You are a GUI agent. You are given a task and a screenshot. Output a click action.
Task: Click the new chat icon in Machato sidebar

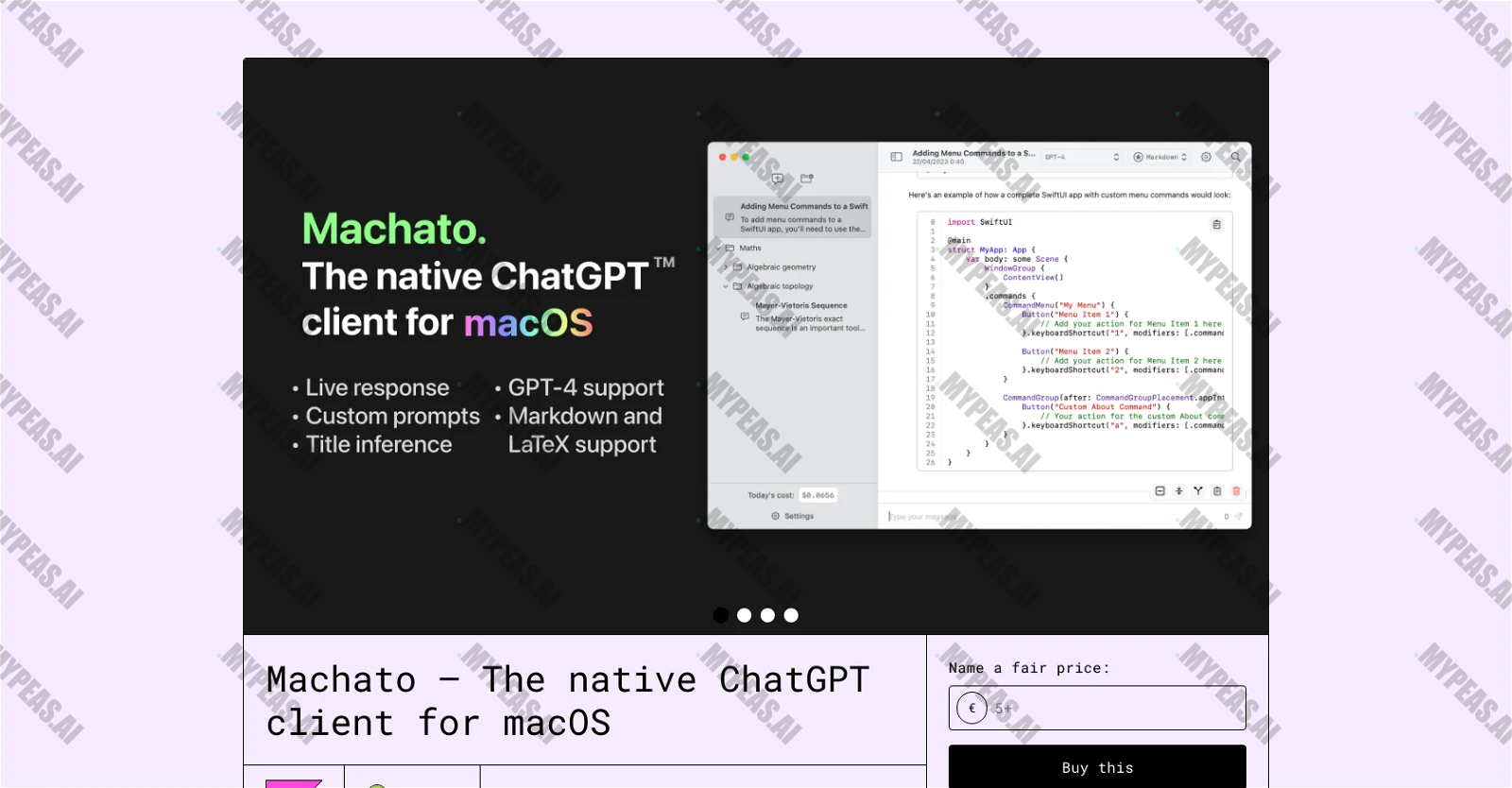pyautogui.click(x=778, y=178)
